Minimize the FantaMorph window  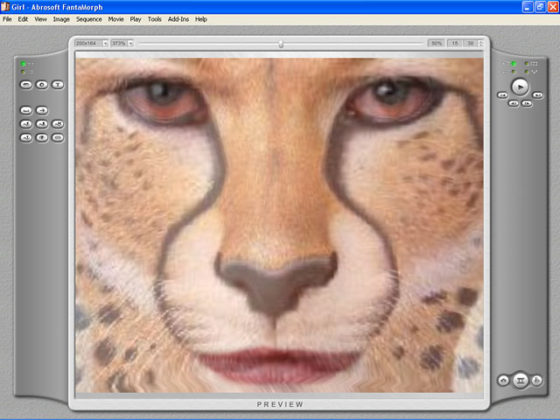click(528, 7)
